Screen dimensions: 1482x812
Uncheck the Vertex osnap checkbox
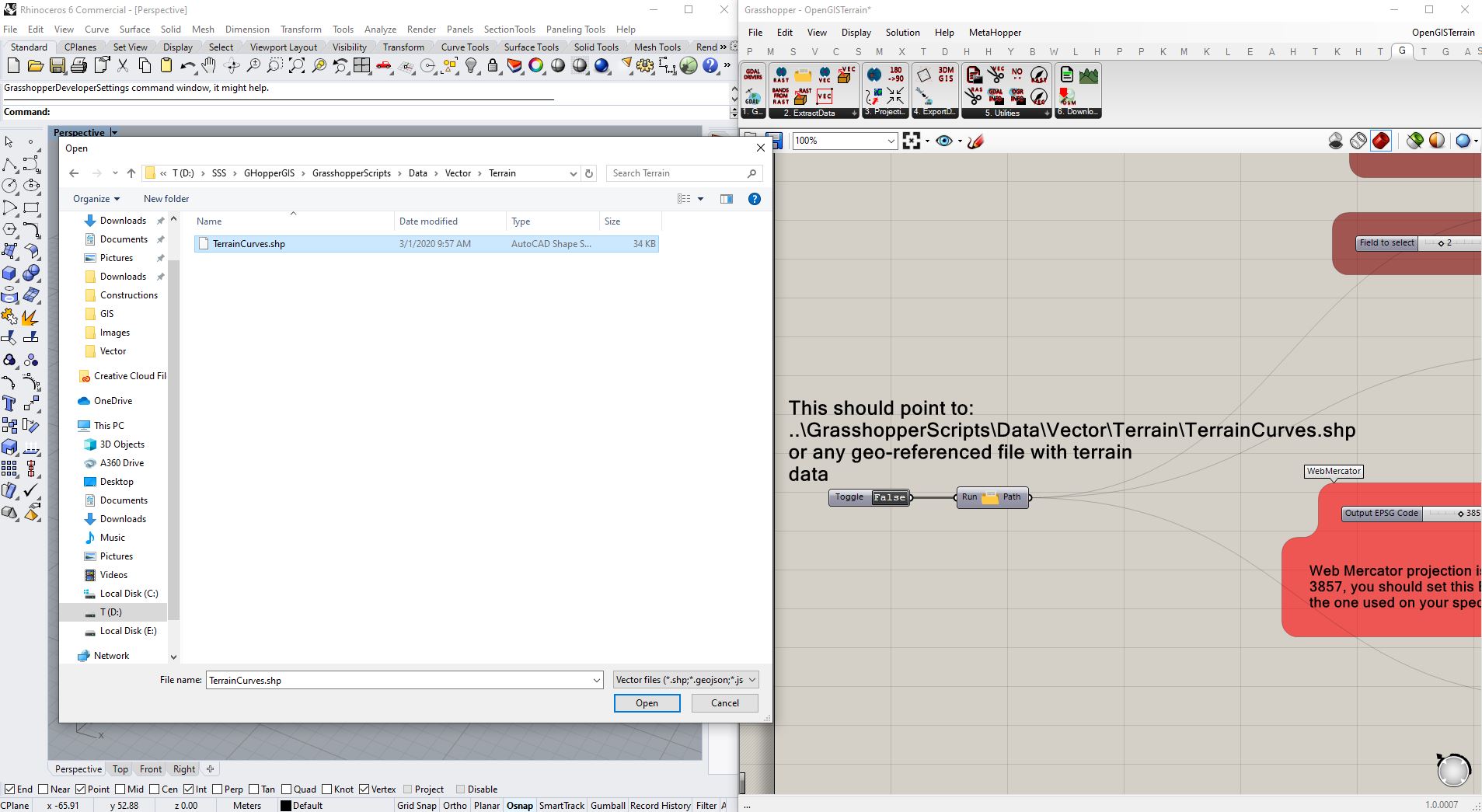point(364,789)
